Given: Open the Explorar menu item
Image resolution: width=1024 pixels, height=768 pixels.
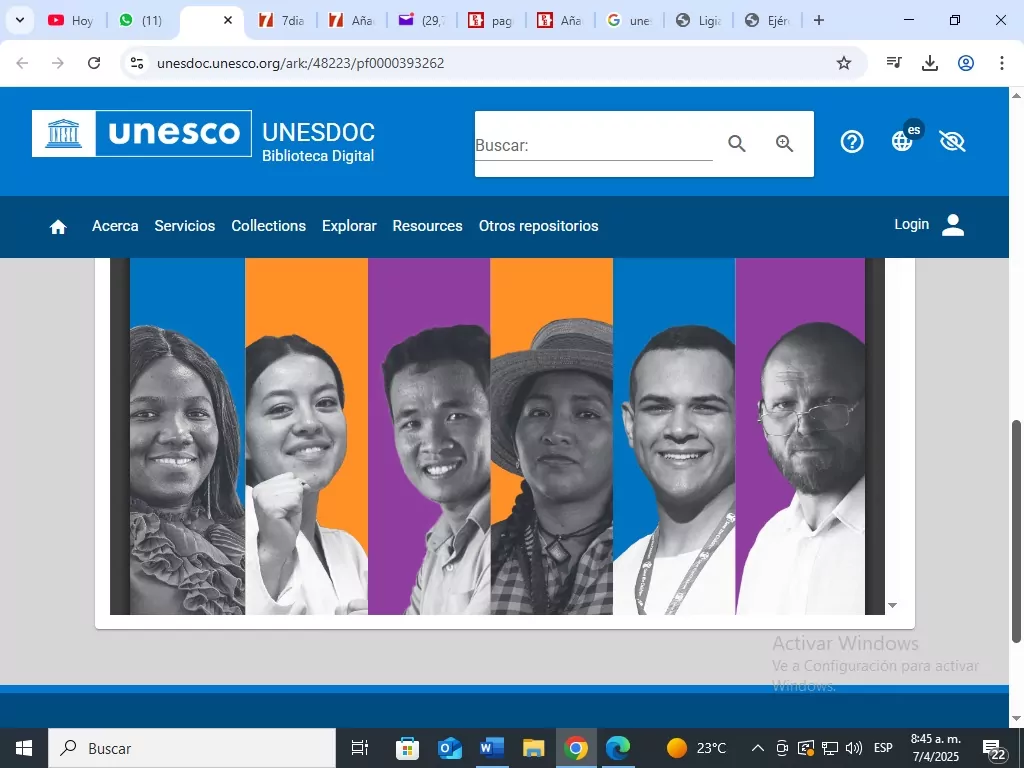Looking at the screenshot, I should (x=349, y=226).
